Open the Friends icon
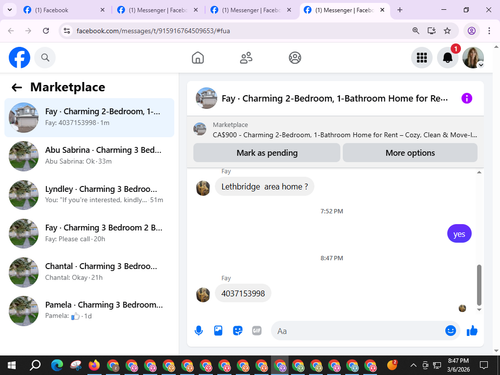Viewport: 500px width, 375px height. tap(246, 58)
